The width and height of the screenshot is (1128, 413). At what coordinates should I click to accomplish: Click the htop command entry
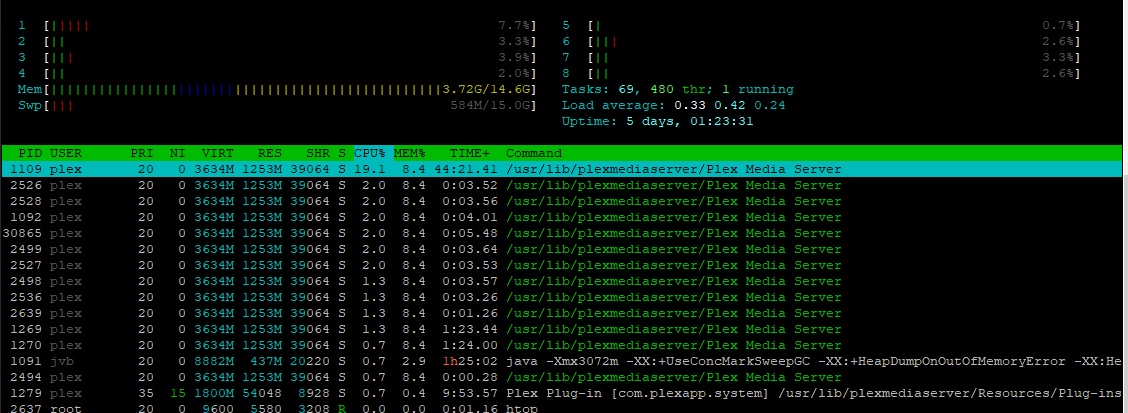point(522,409)
